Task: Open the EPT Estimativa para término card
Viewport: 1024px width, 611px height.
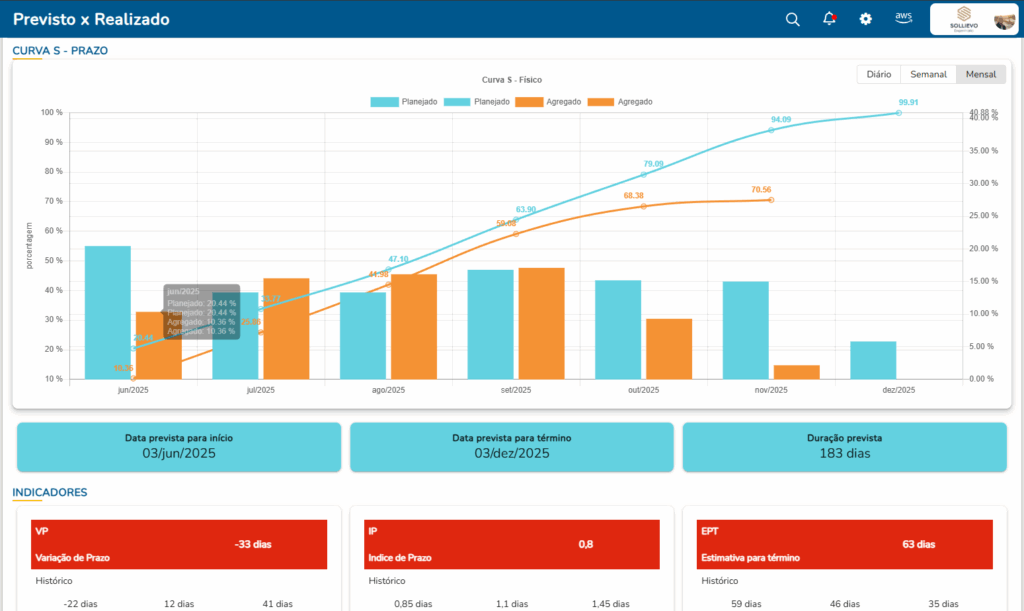Action: pyautogui.click(x=845, y=544)
